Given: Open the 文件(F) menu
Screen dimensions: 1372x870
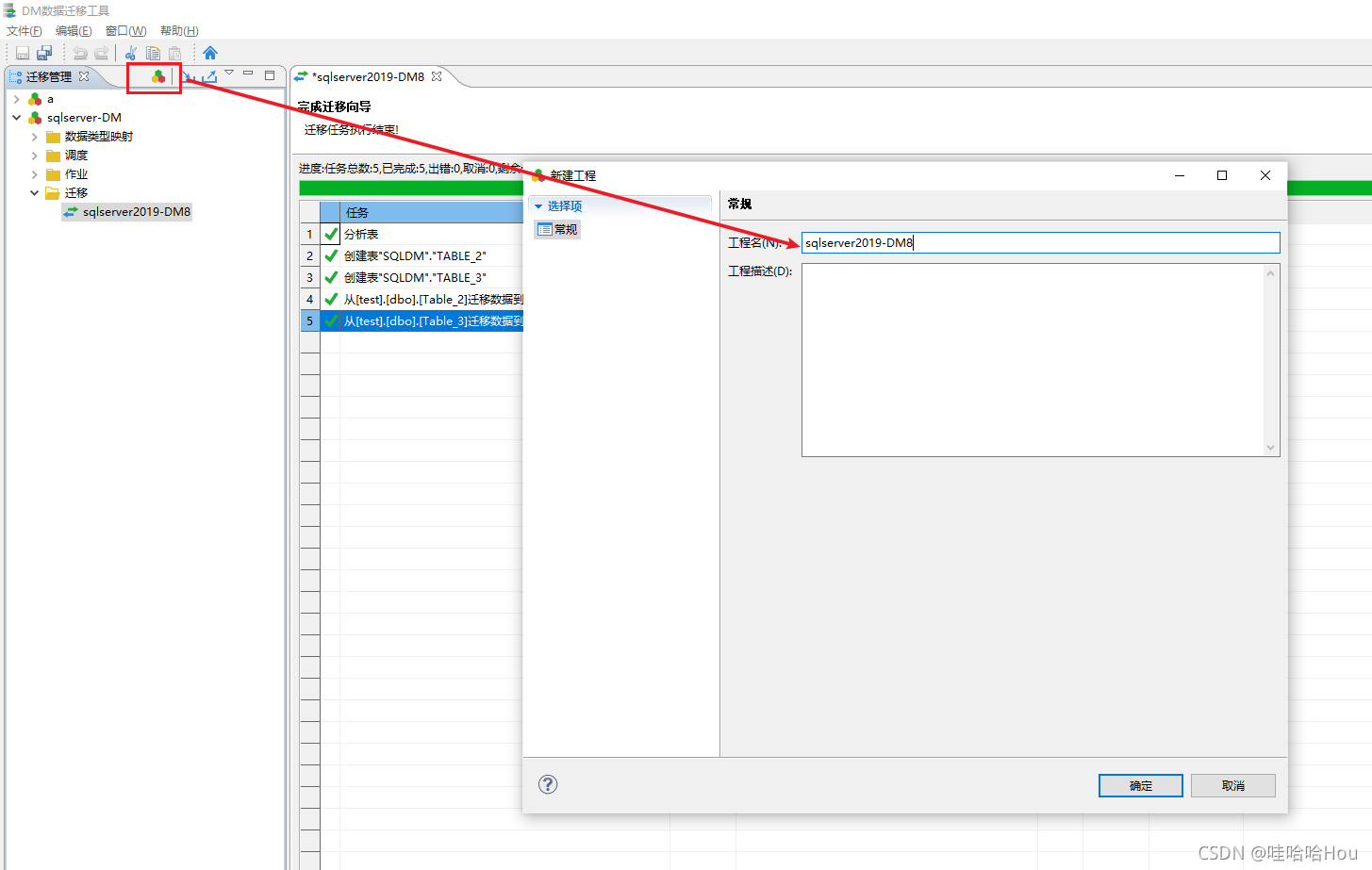Looking at the screenshot, I should tap(24, 31).
